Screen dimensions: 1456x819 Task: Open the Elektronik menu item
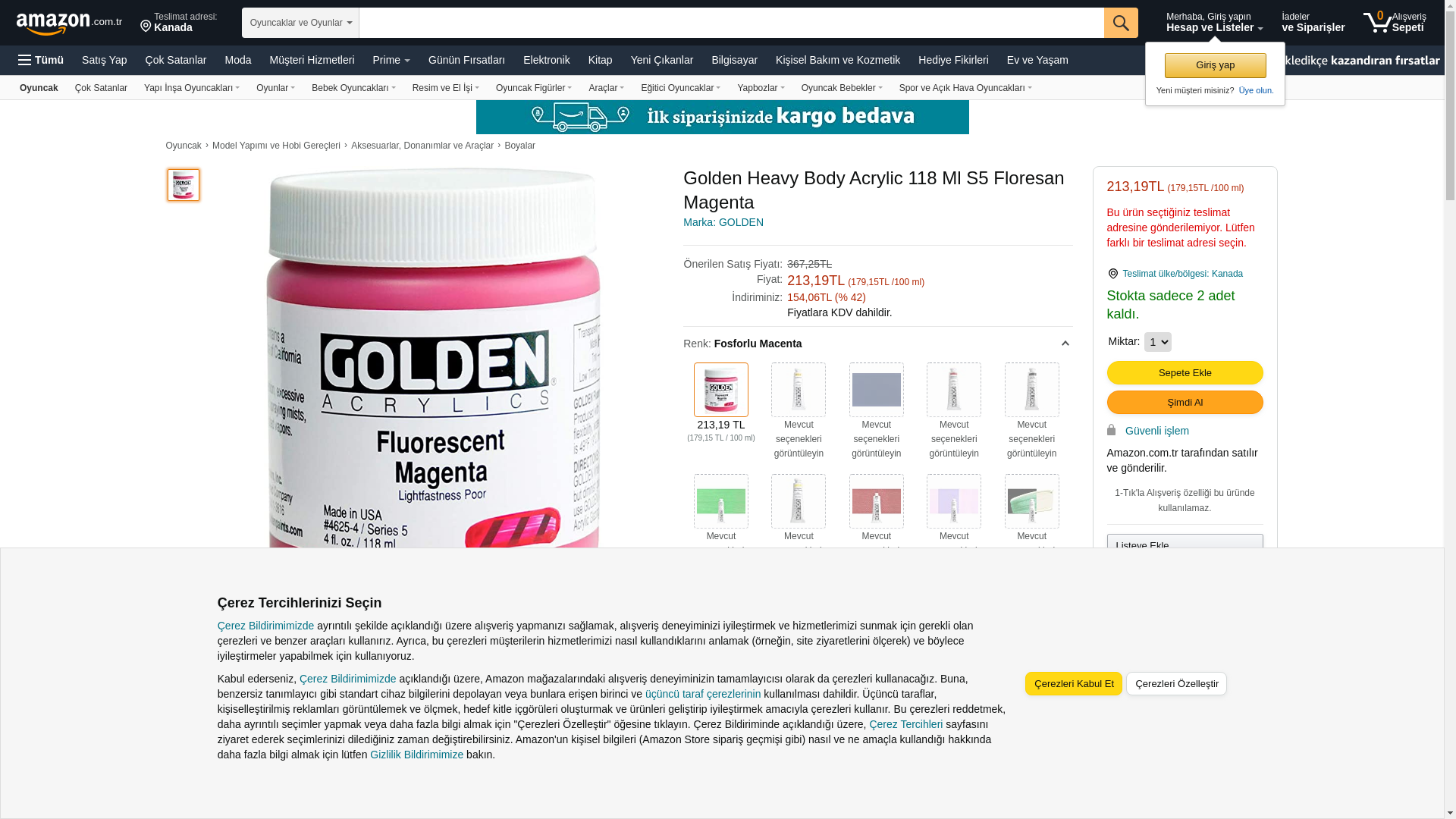click(x=546, y=60)
